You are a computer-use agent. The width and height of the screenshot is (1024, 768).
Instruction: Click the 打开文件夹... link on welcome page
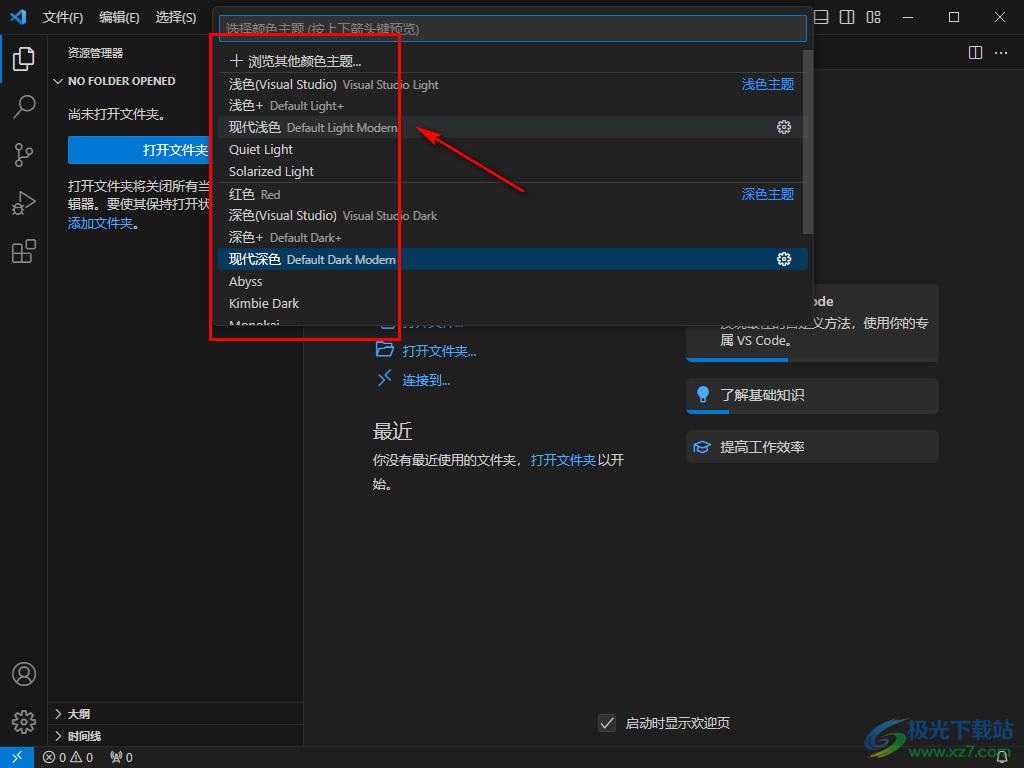click(439, 351)
